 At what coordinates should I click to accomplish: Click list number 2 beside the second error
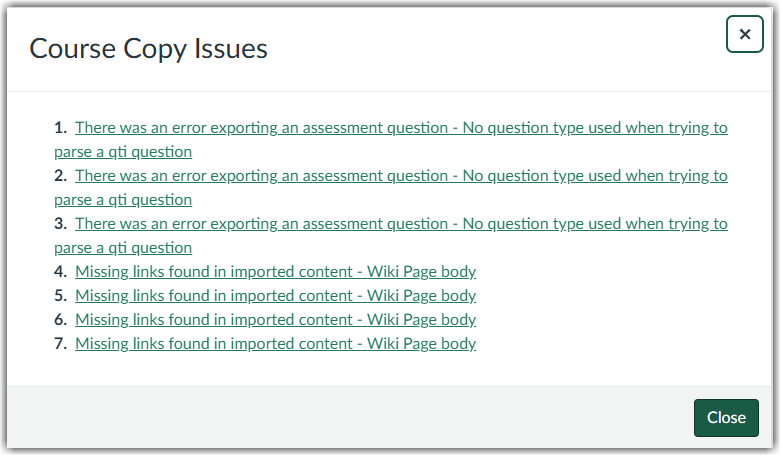tap(60, 176)
